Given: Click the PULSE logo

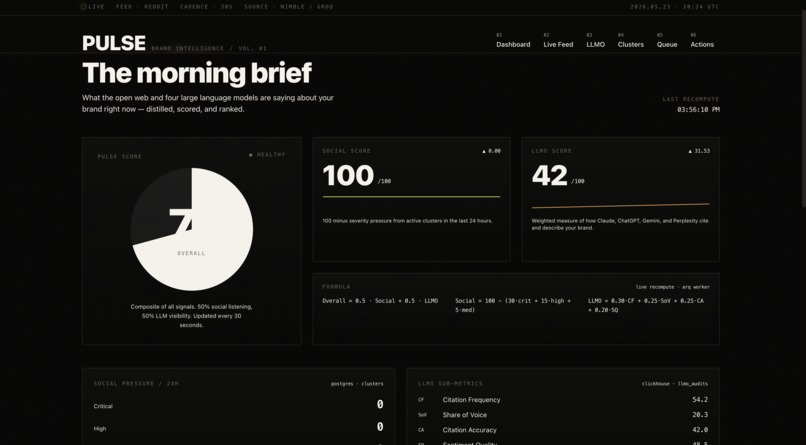Looking at the screenshot, I should (114, 43).
